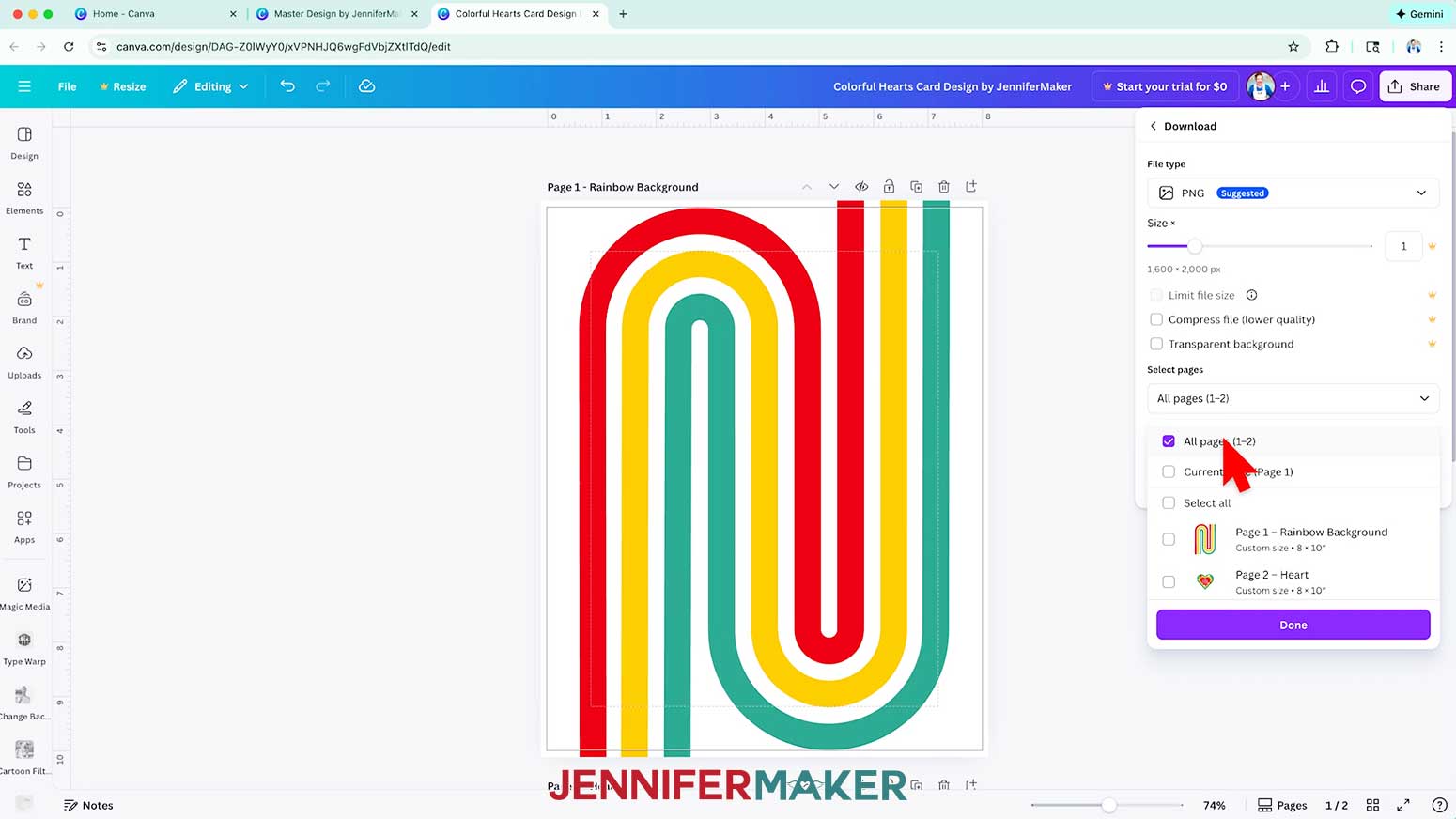
Task: Open the PNG file type dropdown
Action: tap(1293, 193)
